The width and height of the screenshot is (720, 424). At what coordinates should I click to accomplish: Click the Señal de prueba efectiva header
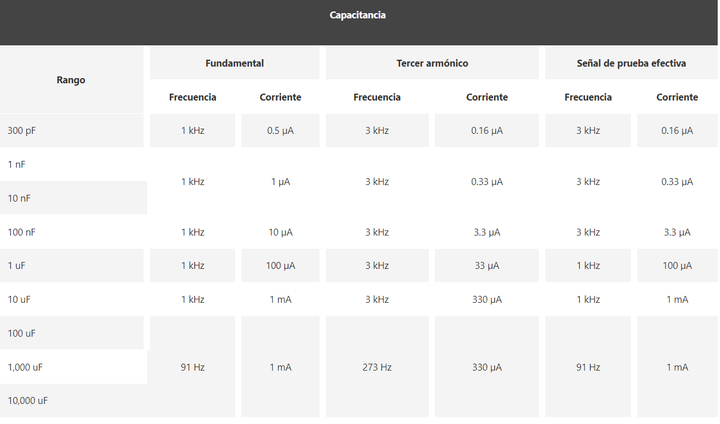pos(630,63)
